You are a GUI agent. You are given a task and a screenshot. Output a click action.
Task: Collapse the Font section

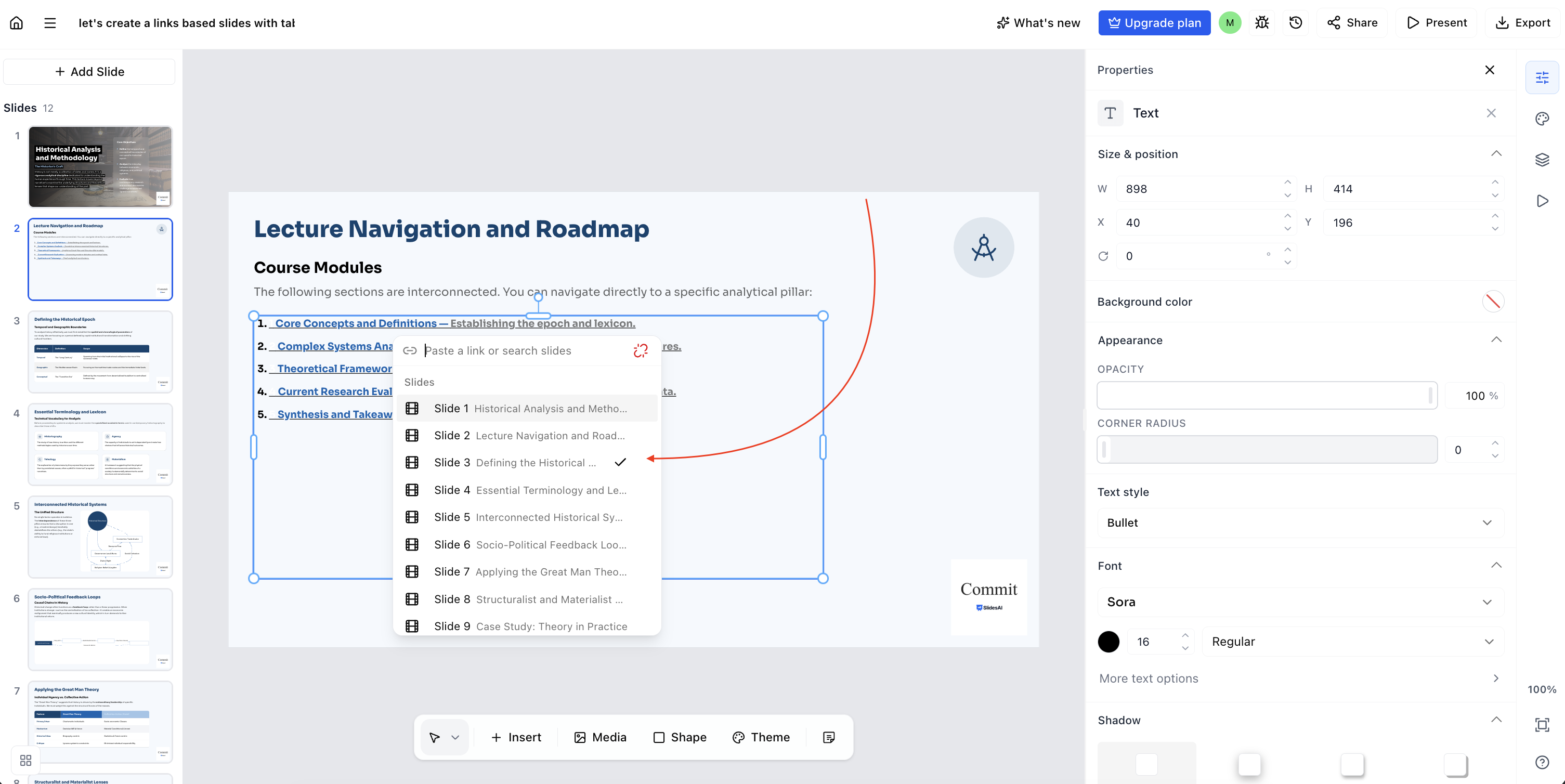[1496, 565]
